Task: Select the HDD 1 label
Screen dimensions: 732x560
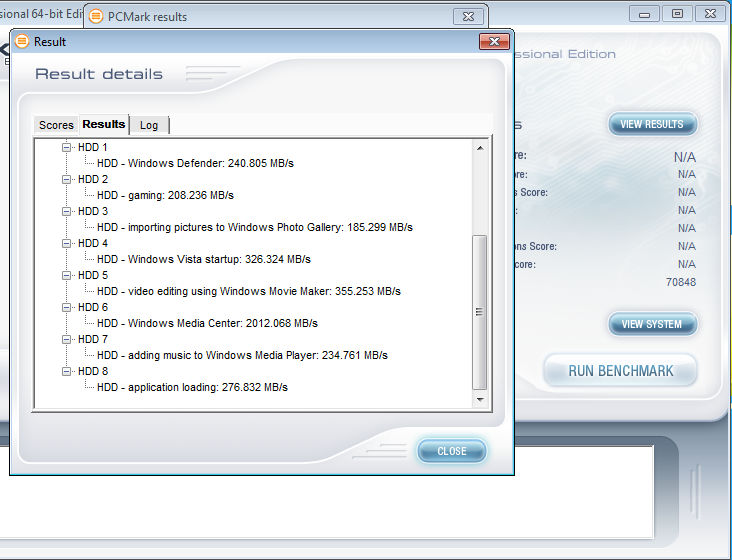Action: point(92,147)
